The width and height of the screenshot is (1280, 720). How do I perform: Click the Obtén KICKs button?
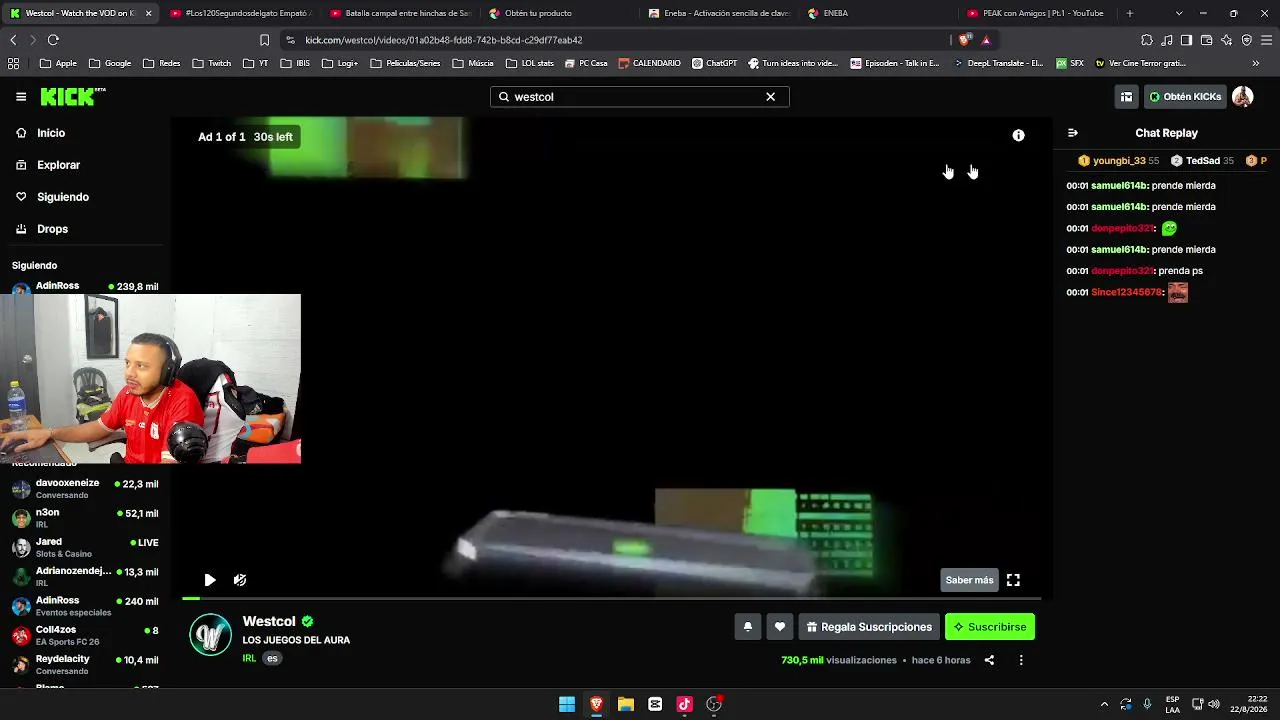pyautogui.click(x=1185, y=97)
